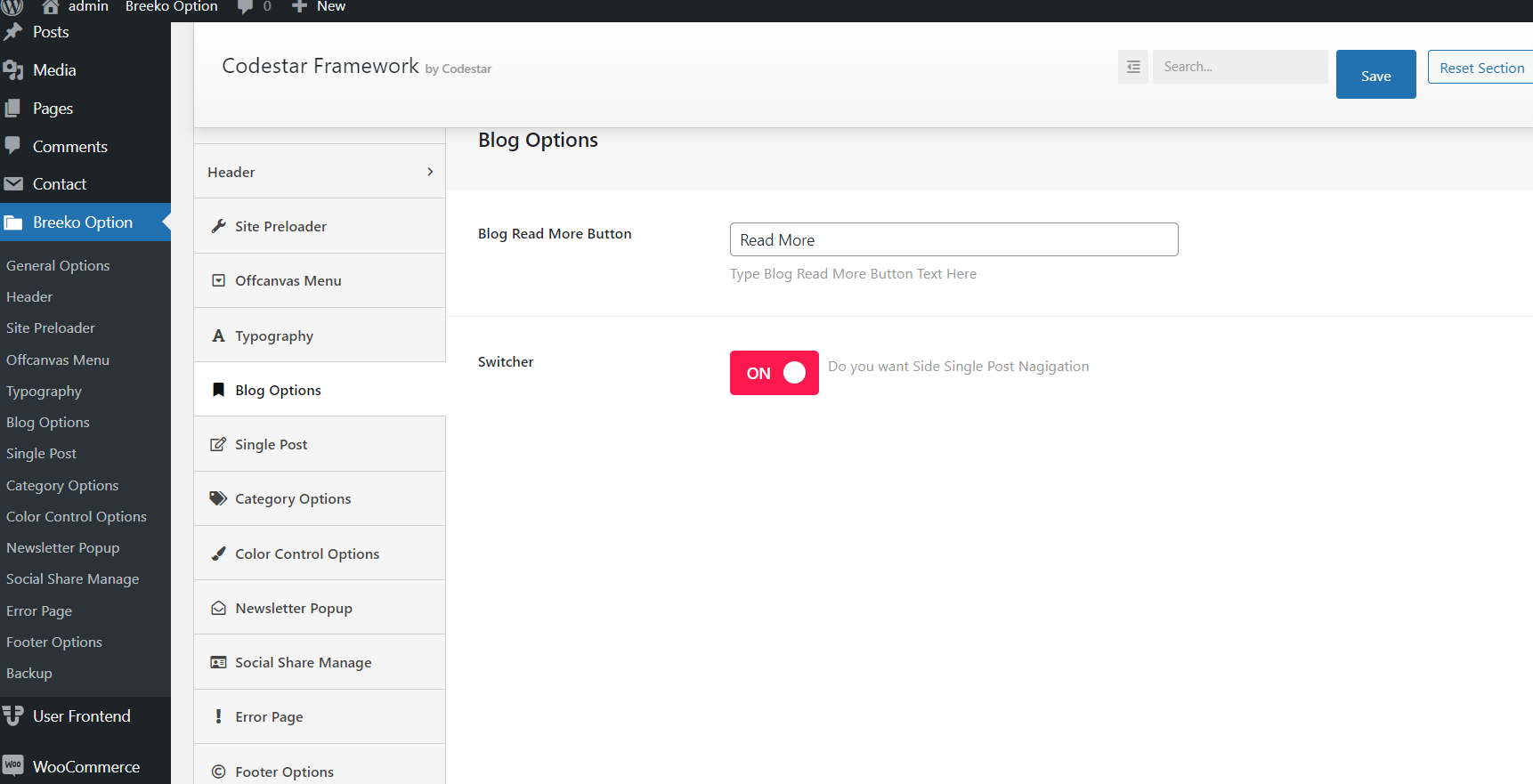Viewport: 1533px width, 784px height.
Task: Click the Typography letter A icon
Action: [218, 335]
